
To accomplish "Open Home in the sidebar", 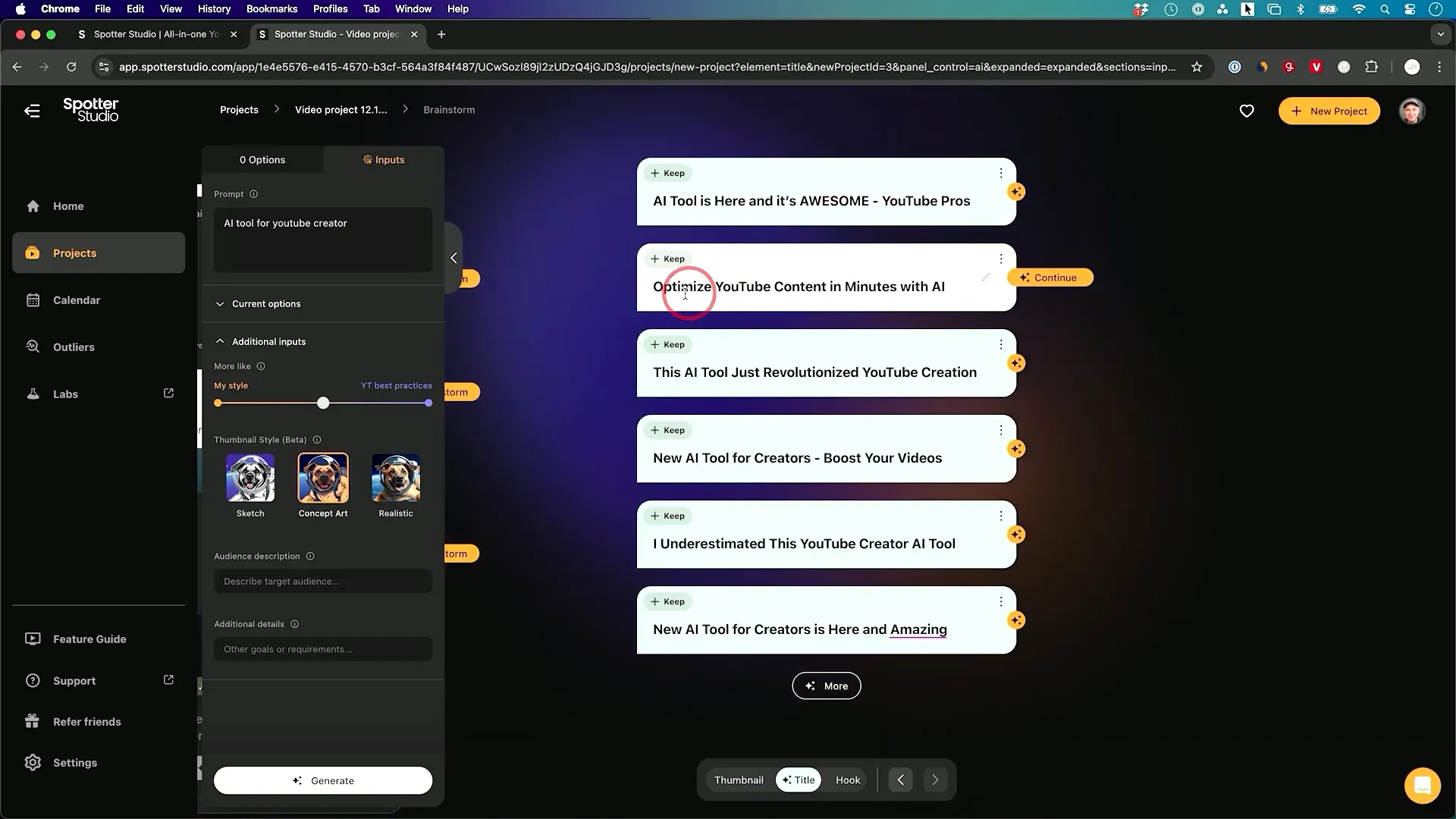I will coord(99,206).
